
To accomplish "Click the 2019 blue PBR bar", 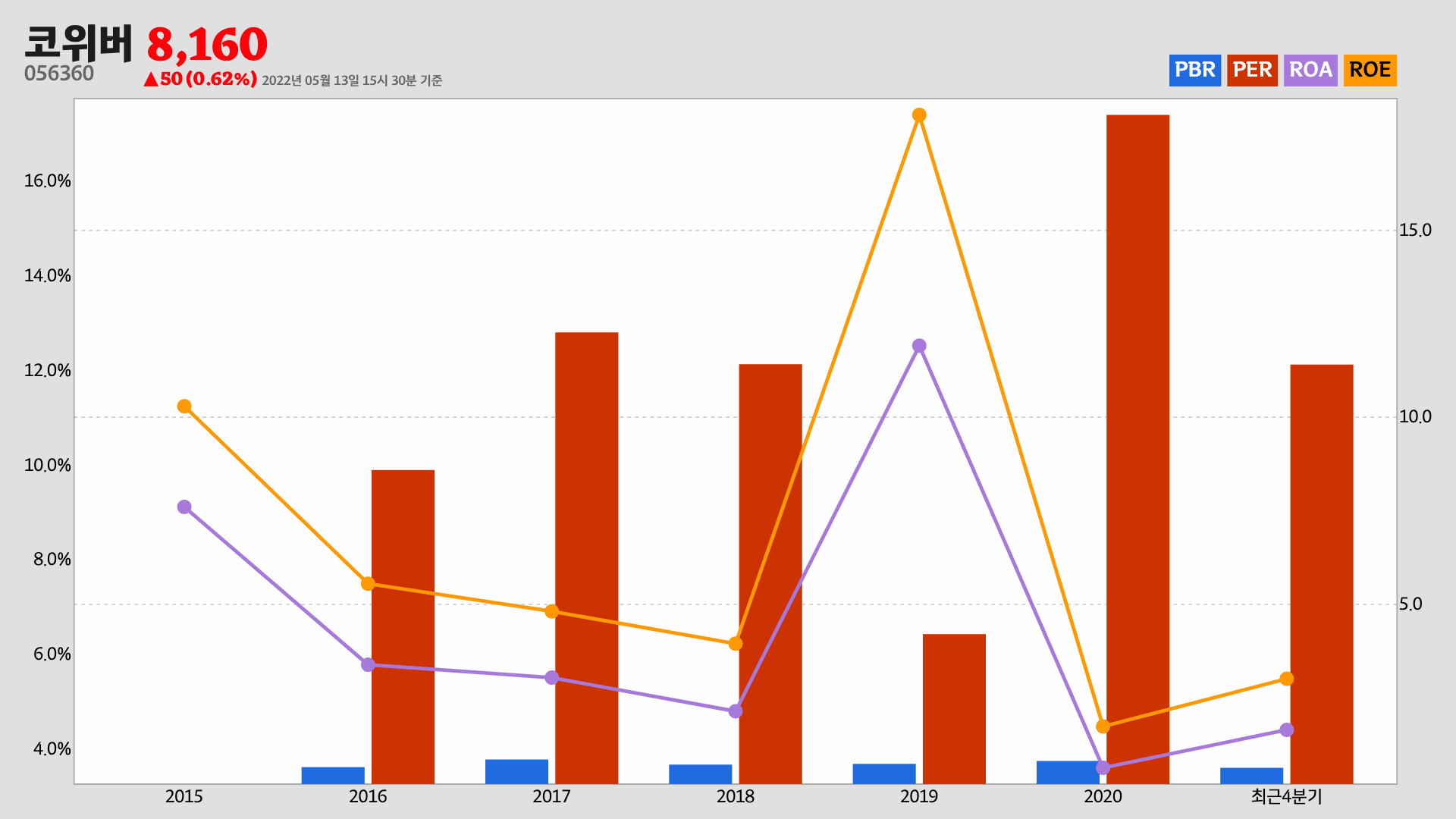I will coord(884,773).
